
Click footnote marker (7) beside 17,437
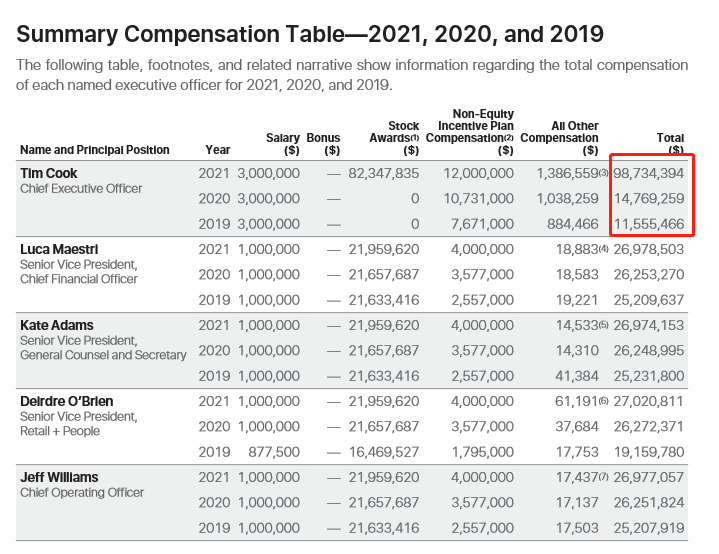coord(603,477)
